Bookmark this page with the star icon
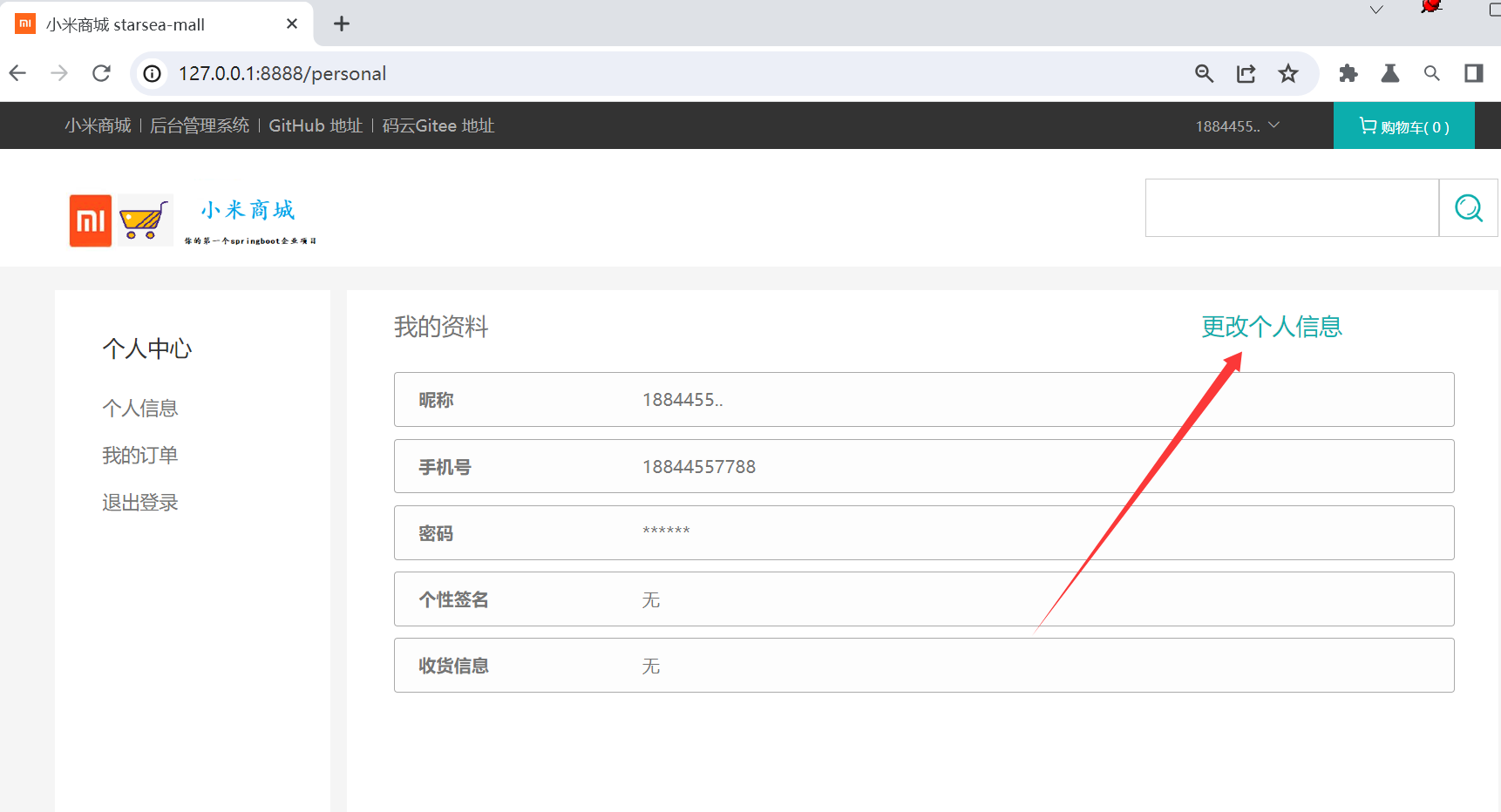This screenshot has height=812, width=1501. coord(1288,73)
